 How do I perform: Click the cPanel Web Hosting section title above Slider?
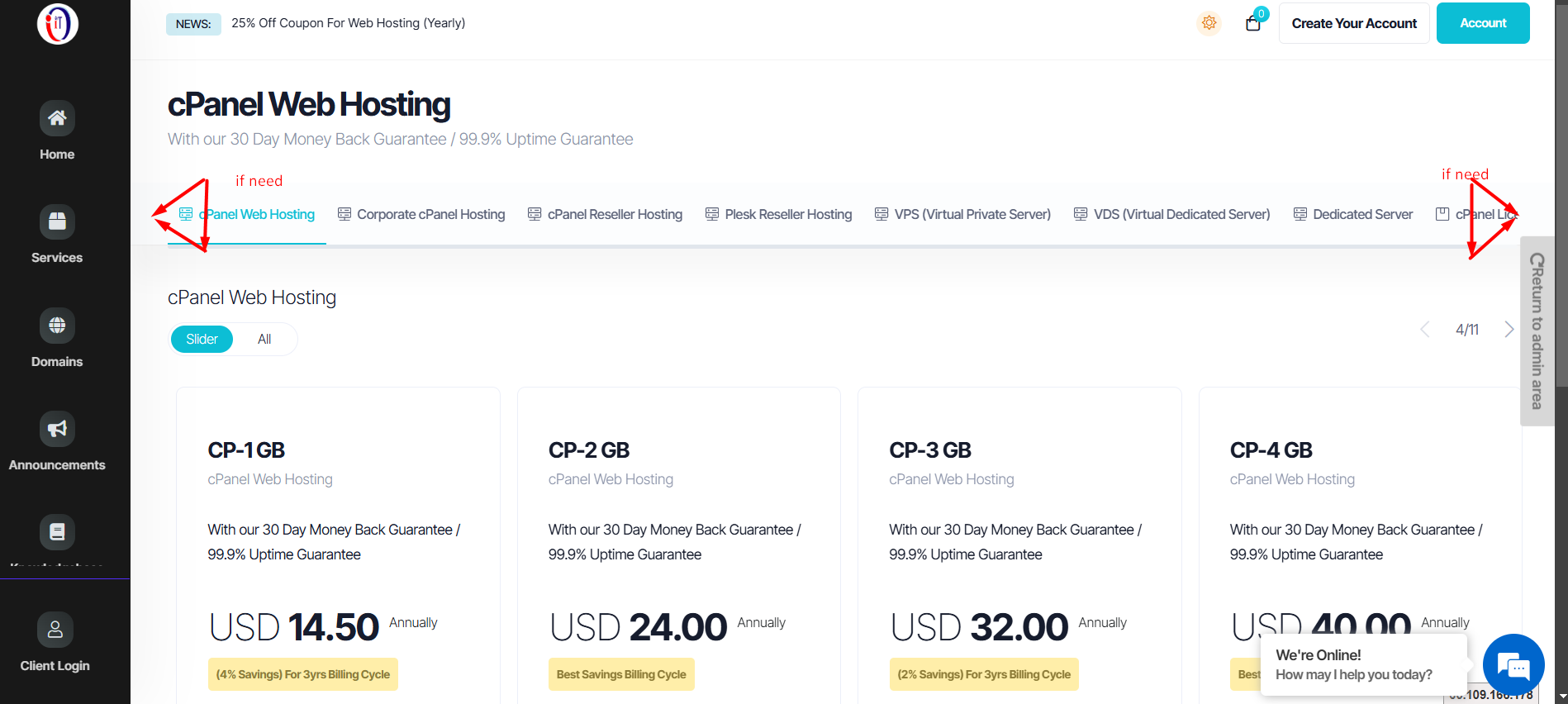pos(252,297)
